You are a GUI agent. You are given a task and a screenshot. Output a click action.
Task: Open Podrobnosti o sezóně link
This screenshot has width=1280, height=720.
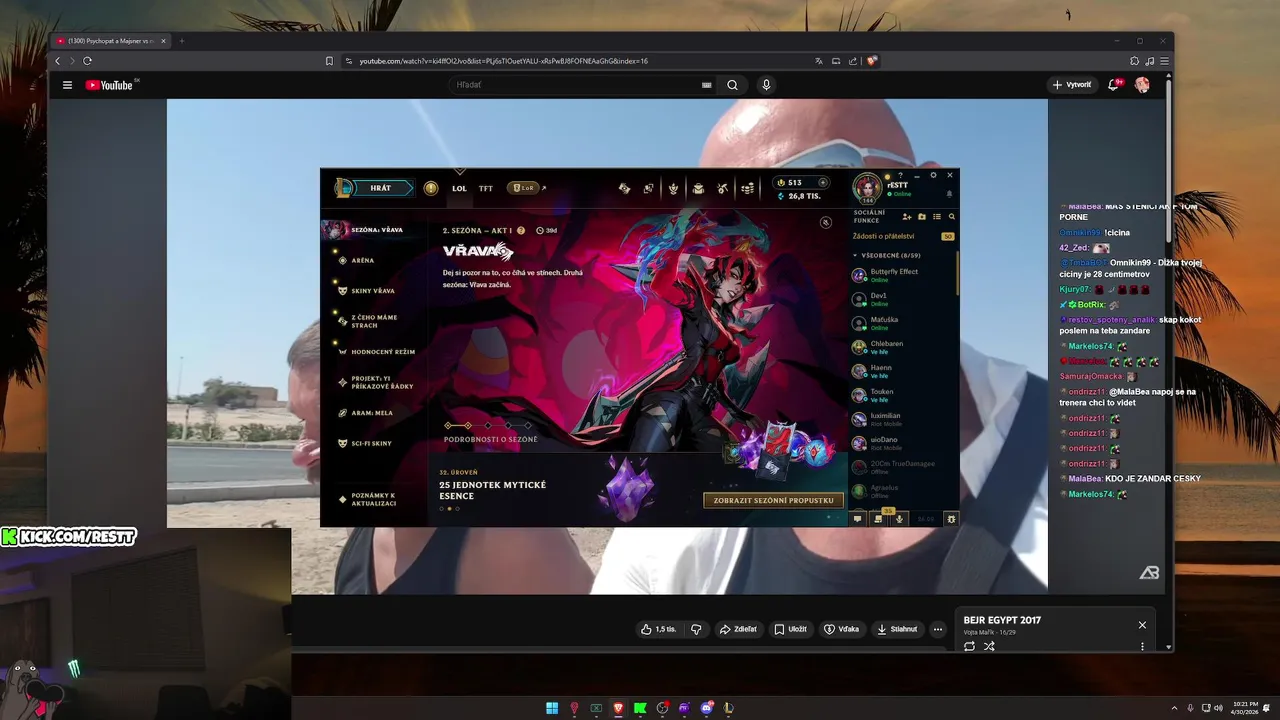pyautogui.click(x=490, y=439)
